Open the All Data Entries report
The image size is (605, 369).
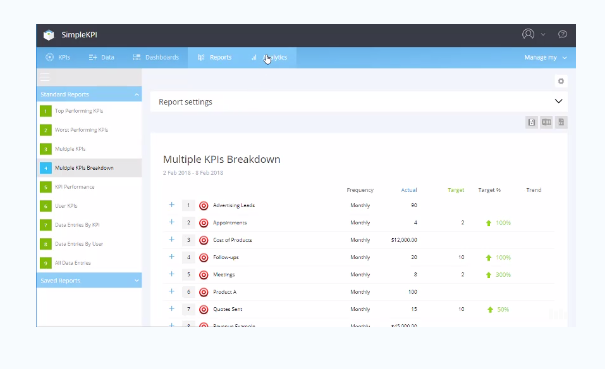73,263
